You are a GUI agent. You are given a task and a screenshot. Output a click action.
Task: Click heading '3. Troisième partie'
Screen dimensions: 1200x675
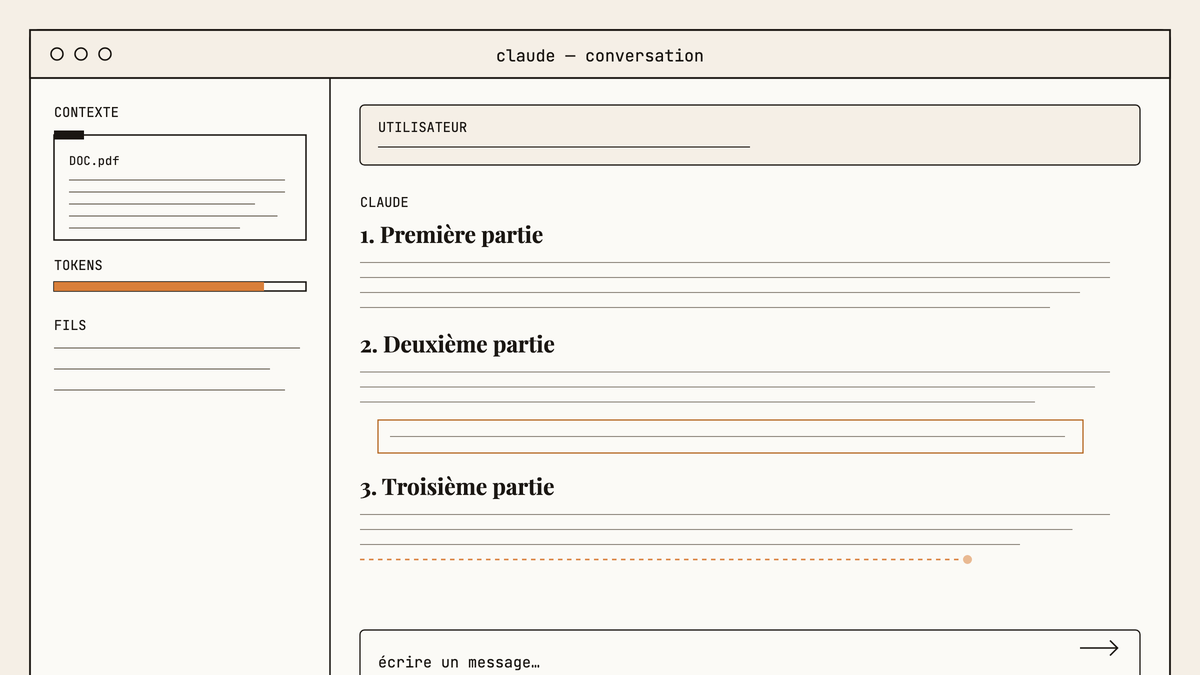pos(457,487)
